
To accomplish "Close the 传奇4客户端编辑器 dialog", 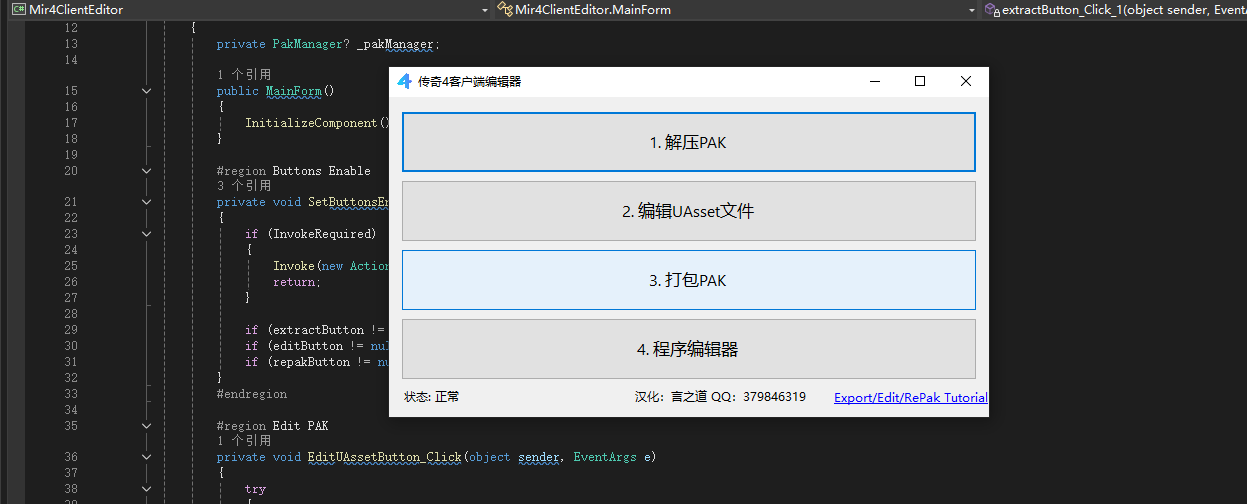I will point(965,82).
